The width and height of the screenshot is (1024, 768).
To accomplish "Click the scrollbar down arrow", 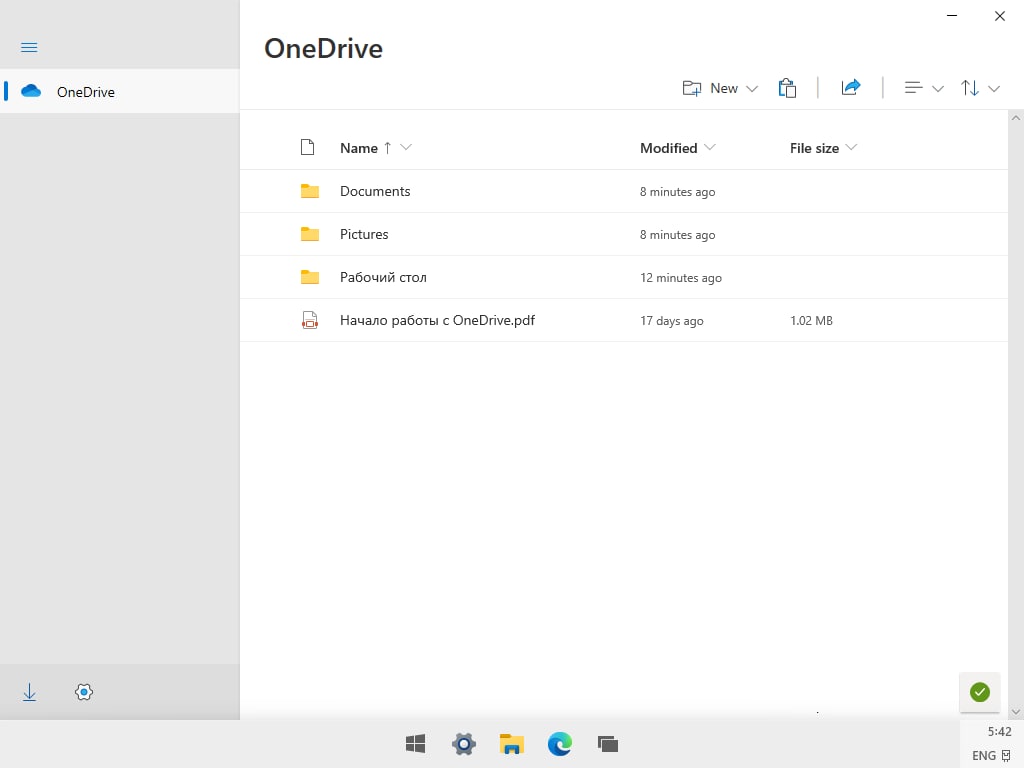I will point(1016,712).
